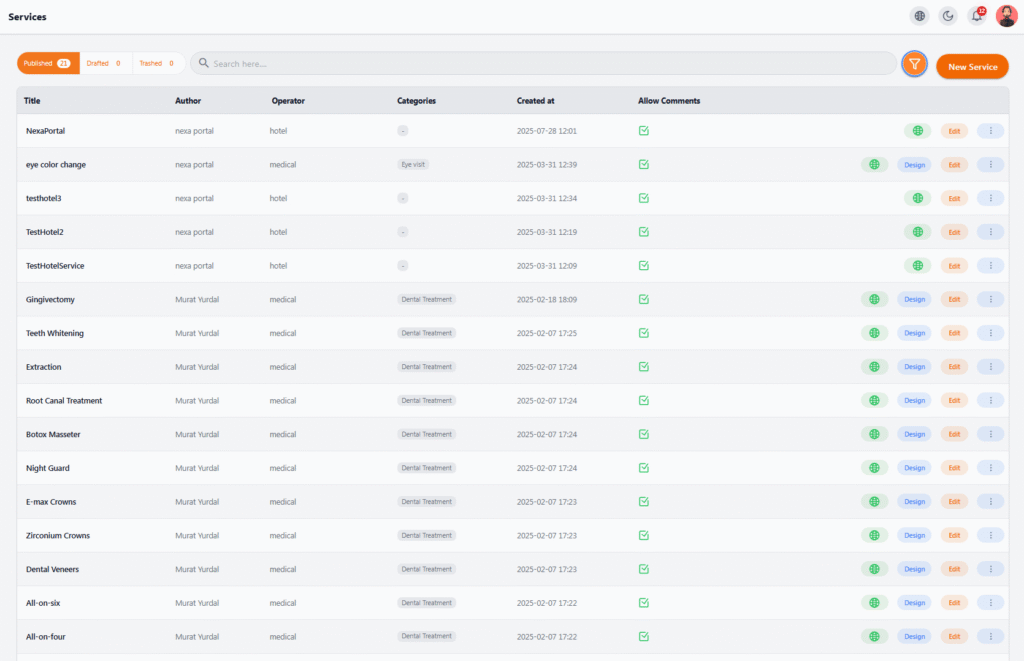This screenshot has height=661, width=1024.
Task: Toggle Allow Comments checkbox for Teeth Whitening
Action: pos(644,333)
